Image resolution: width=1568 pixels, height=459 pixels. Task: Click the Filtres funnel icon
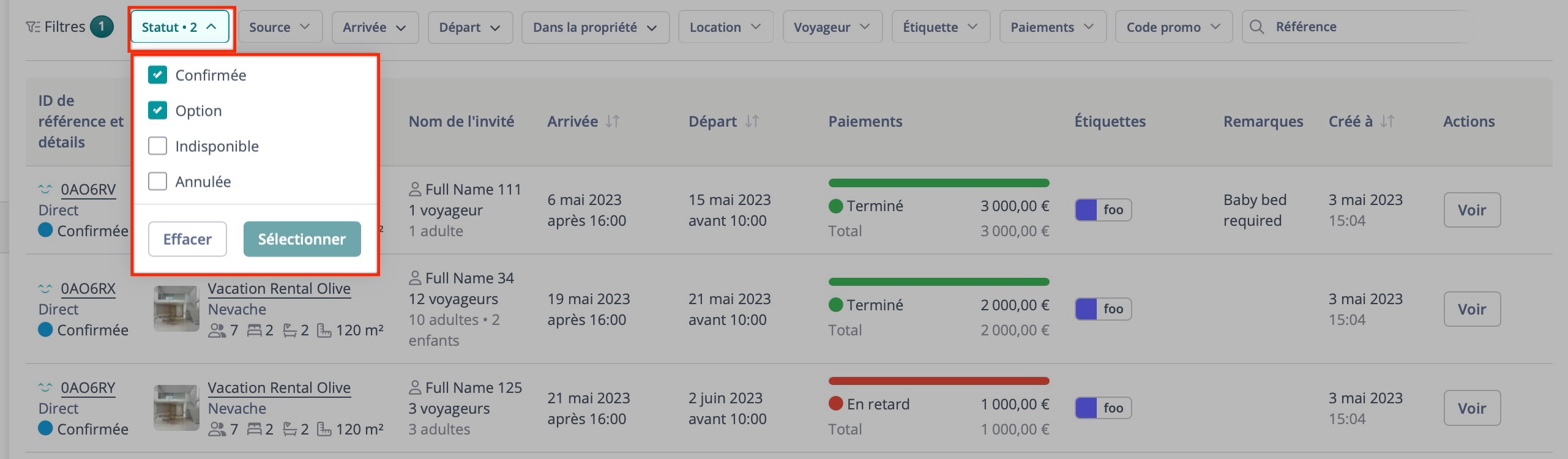pos(34,26)
